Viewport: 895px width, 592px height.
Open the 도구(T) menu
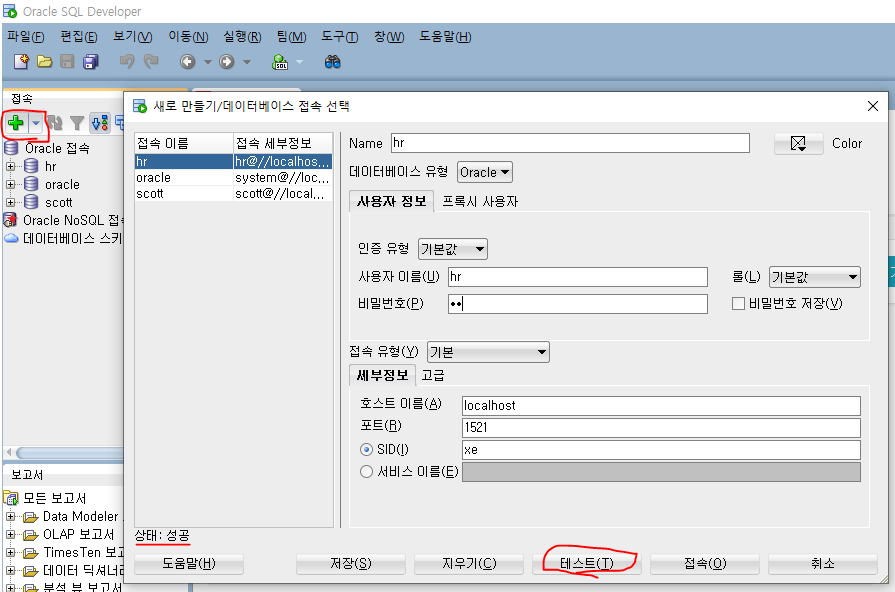coord(340,37)
